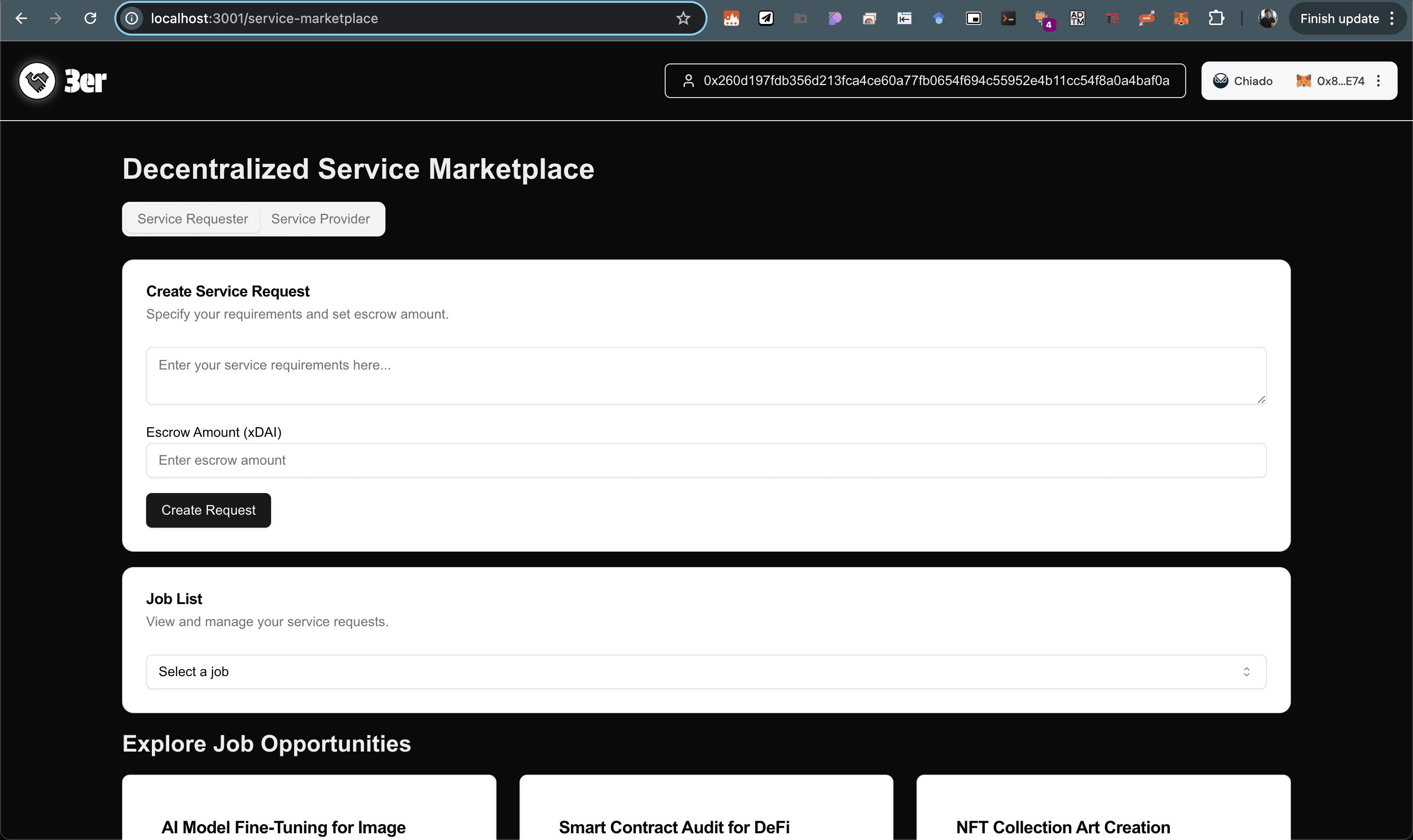Screen dimensions: 1413x840
Task: View site information icon in address bar
Action: (x=131, y=18)
